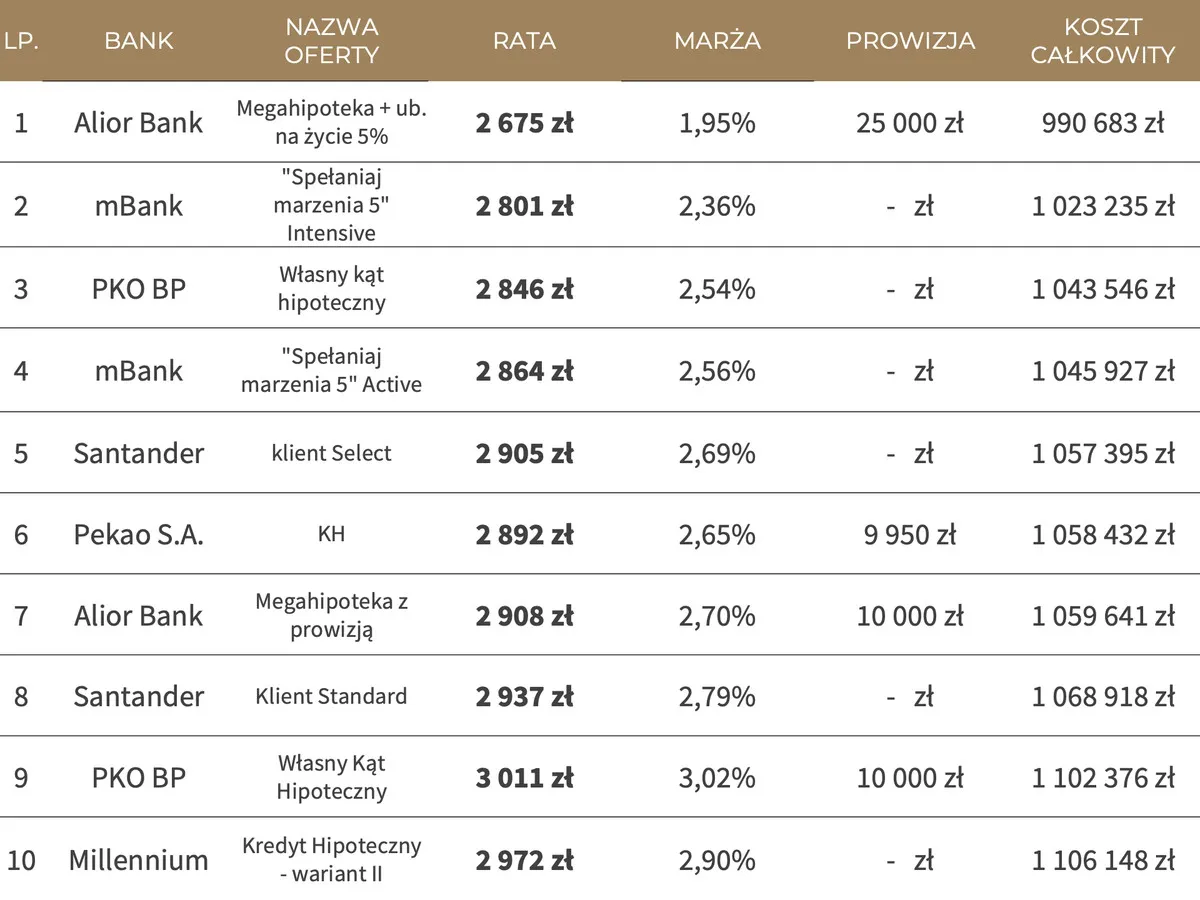Viewport: 1200px width, 900px height.
Task: Select the PROWIZJA column header
Action: tap(910, 41)
